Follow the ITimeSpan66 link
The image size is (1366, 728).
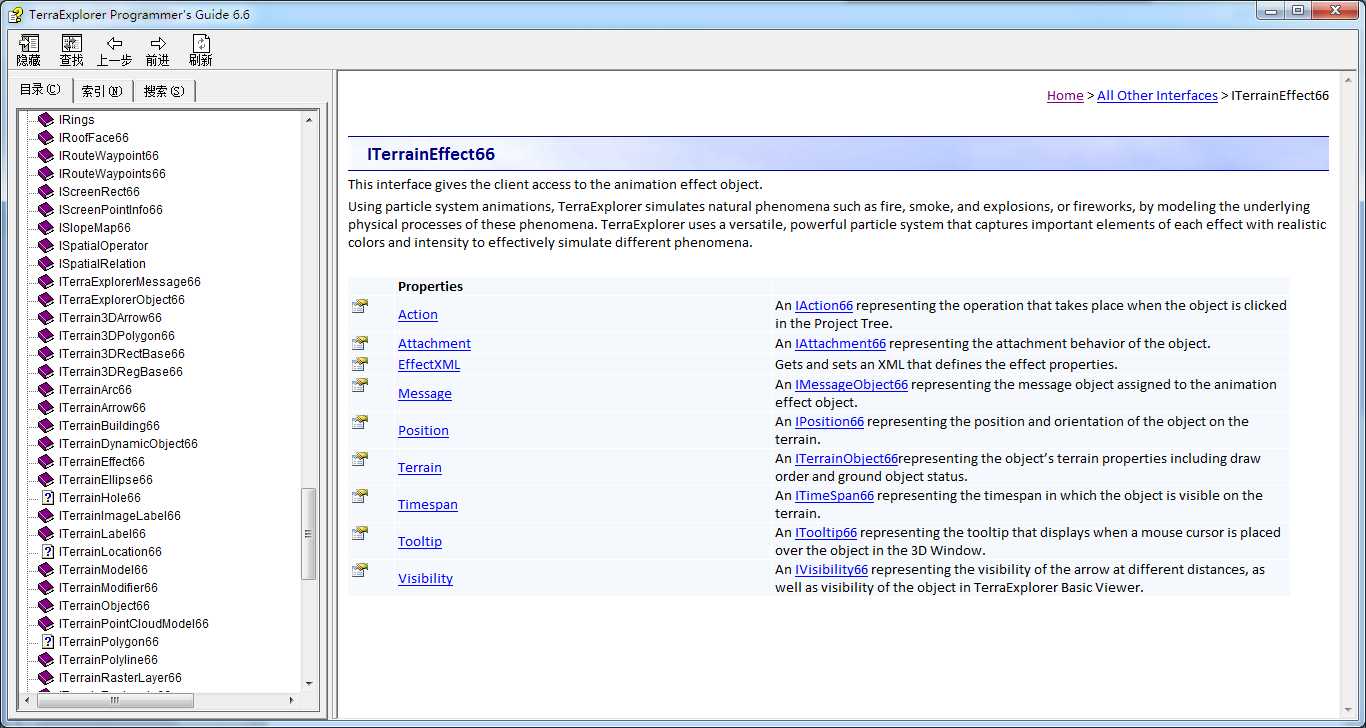834,495
